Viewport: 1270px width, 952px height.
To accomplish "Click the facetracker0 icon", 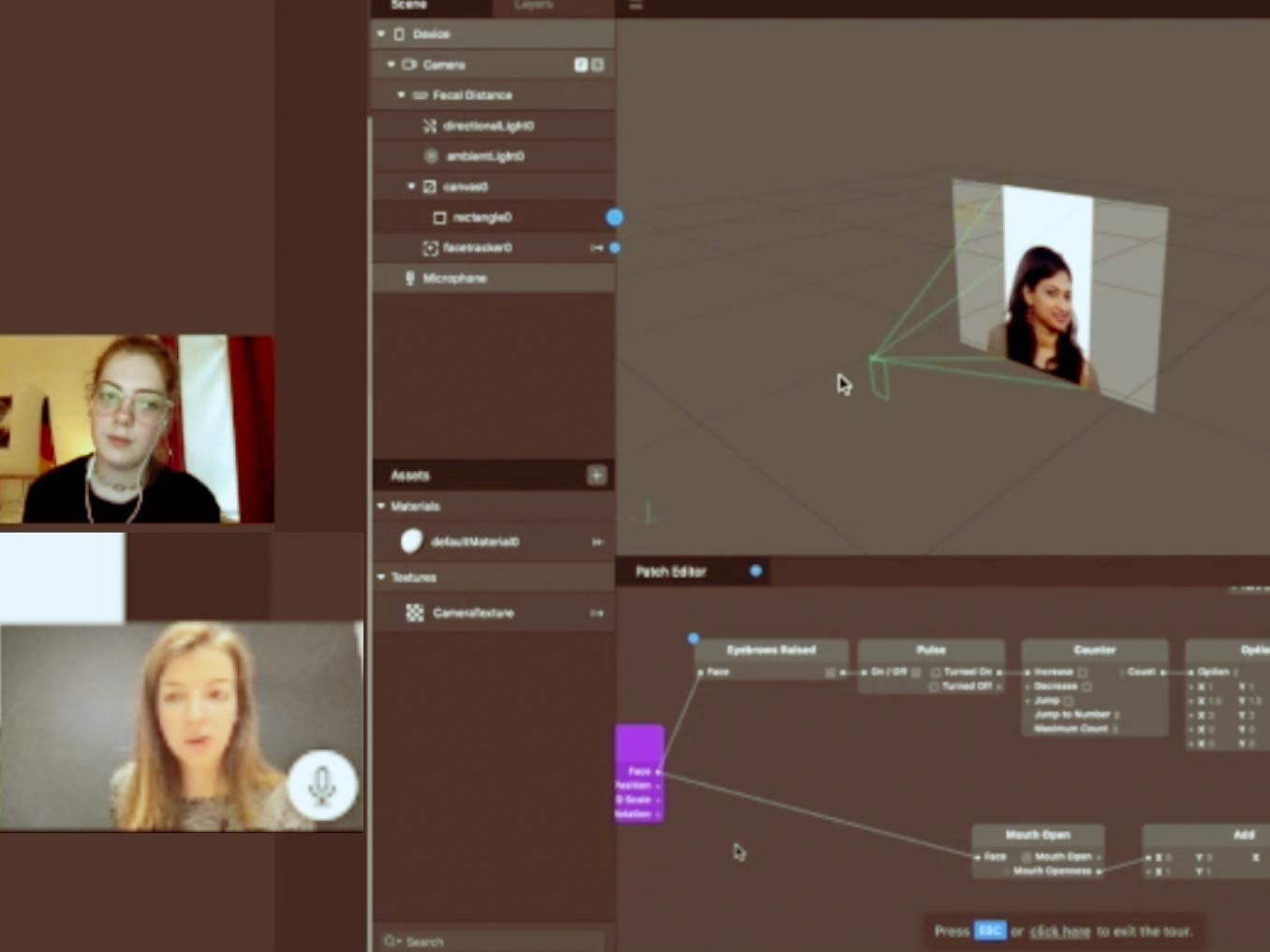I will [x=431, y=248].
